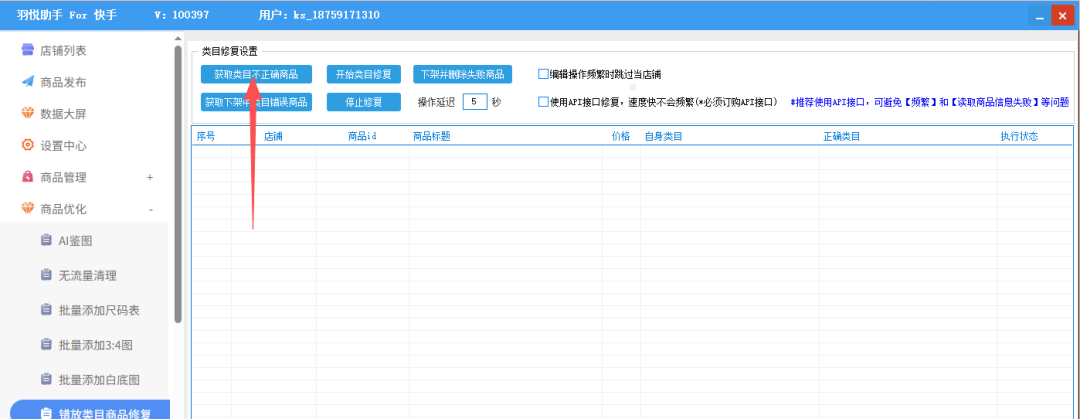Click 停止修复 button
Image resolution: width=1080 pixels, height=419 pixels.
(364, 102)
